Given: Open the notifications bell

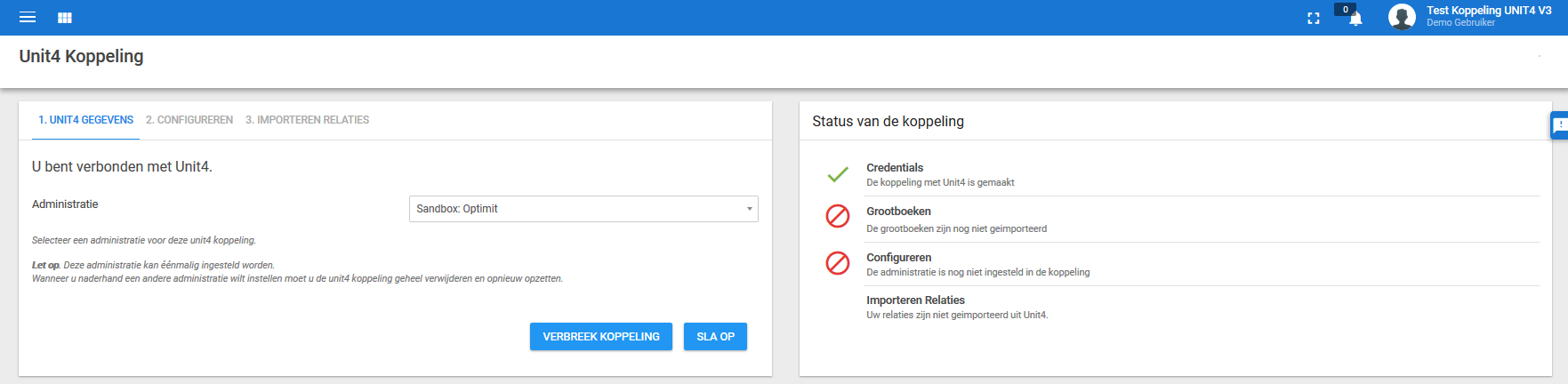Looking at the screenshot, I should point(1355,20).
